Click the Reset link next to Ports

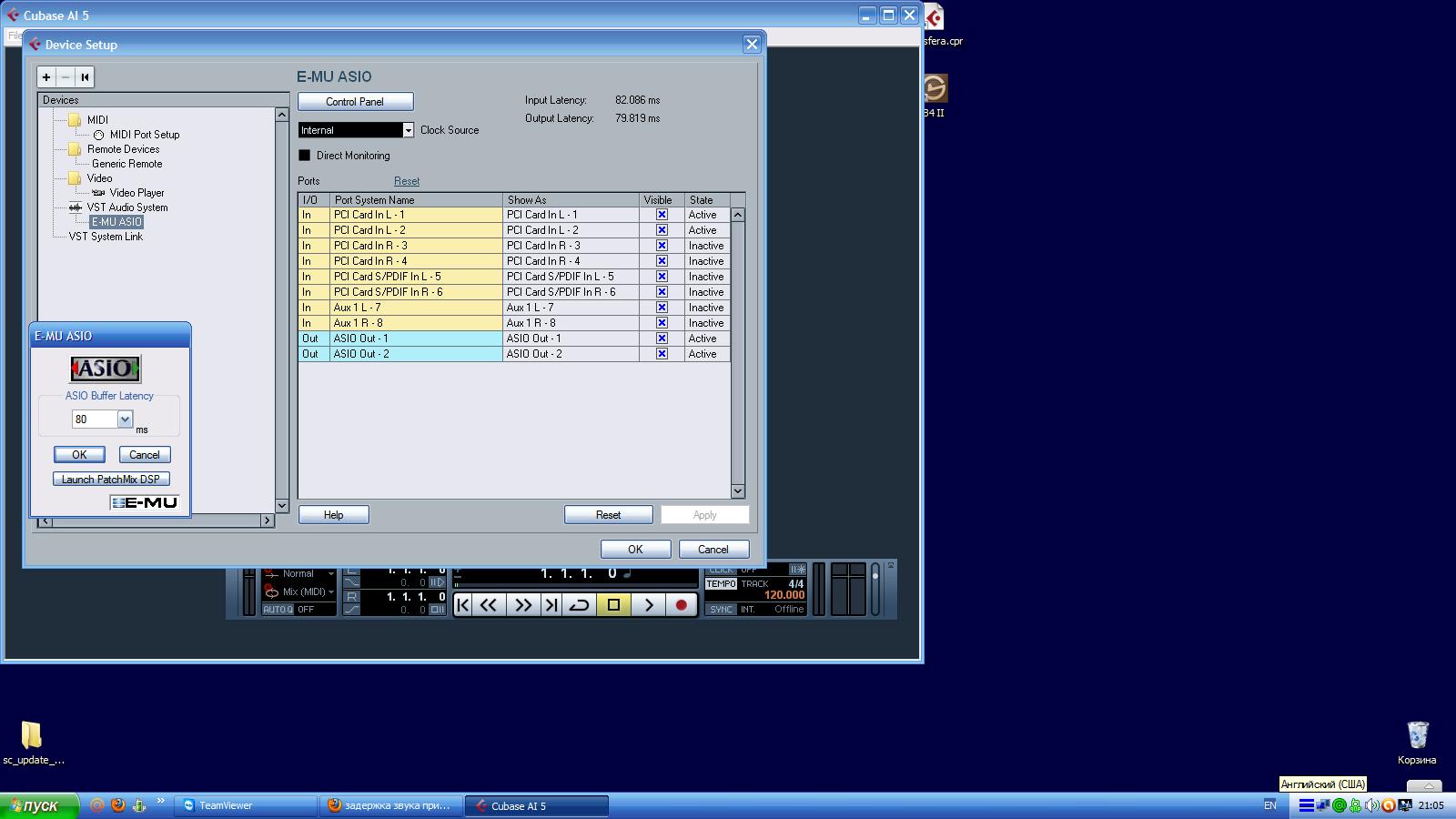407,181
